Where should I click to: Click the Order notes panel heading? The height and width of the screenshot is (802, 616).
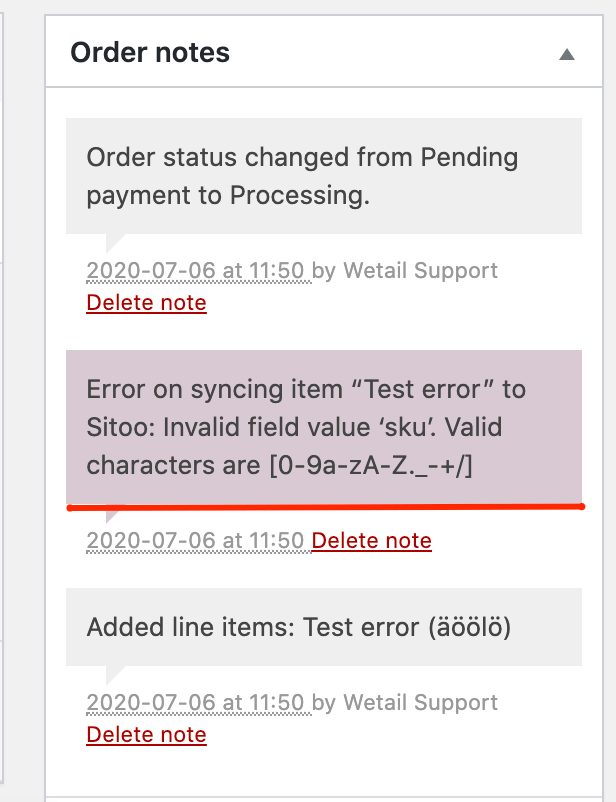pyautogui.click(x=150, y=53)
